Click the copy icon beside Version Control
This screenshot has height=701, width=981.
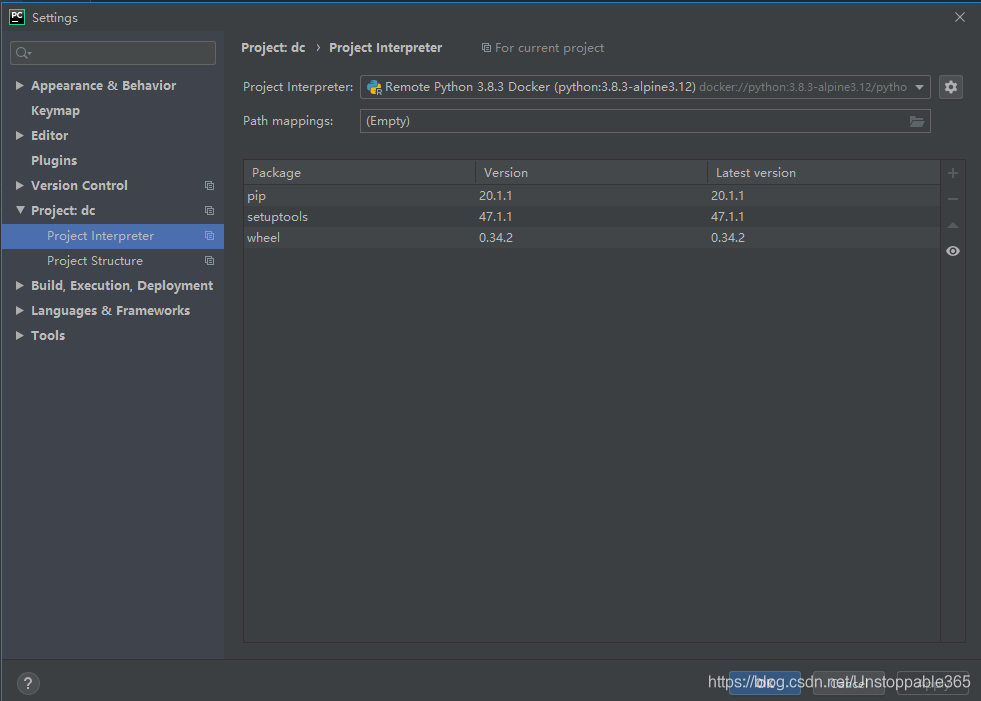coord(210,186)
